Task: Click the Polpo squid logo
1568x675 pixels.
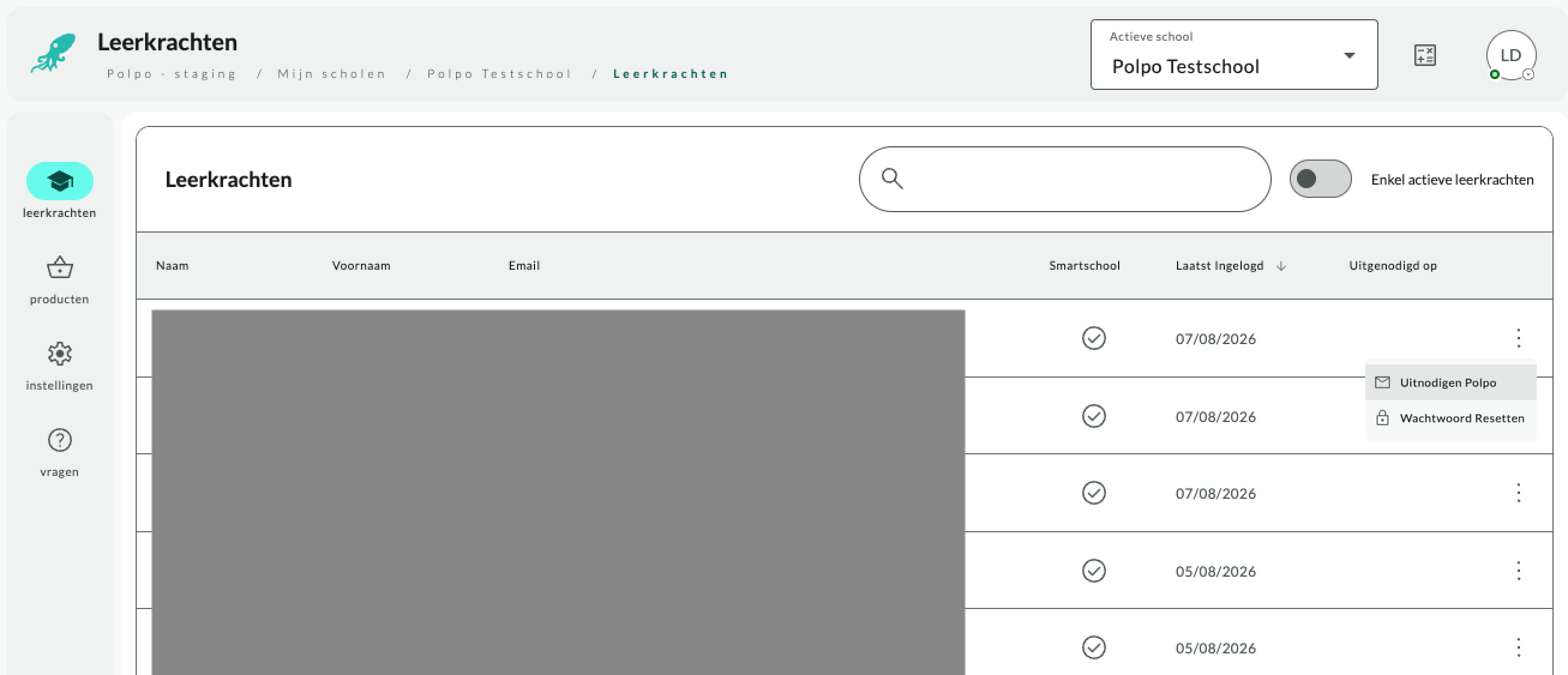Action: pos(53,53)
